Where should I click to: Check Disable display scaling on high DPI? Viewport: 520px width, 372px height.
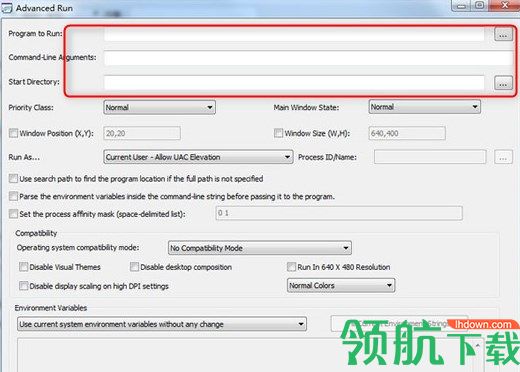[x=23, y=286]
